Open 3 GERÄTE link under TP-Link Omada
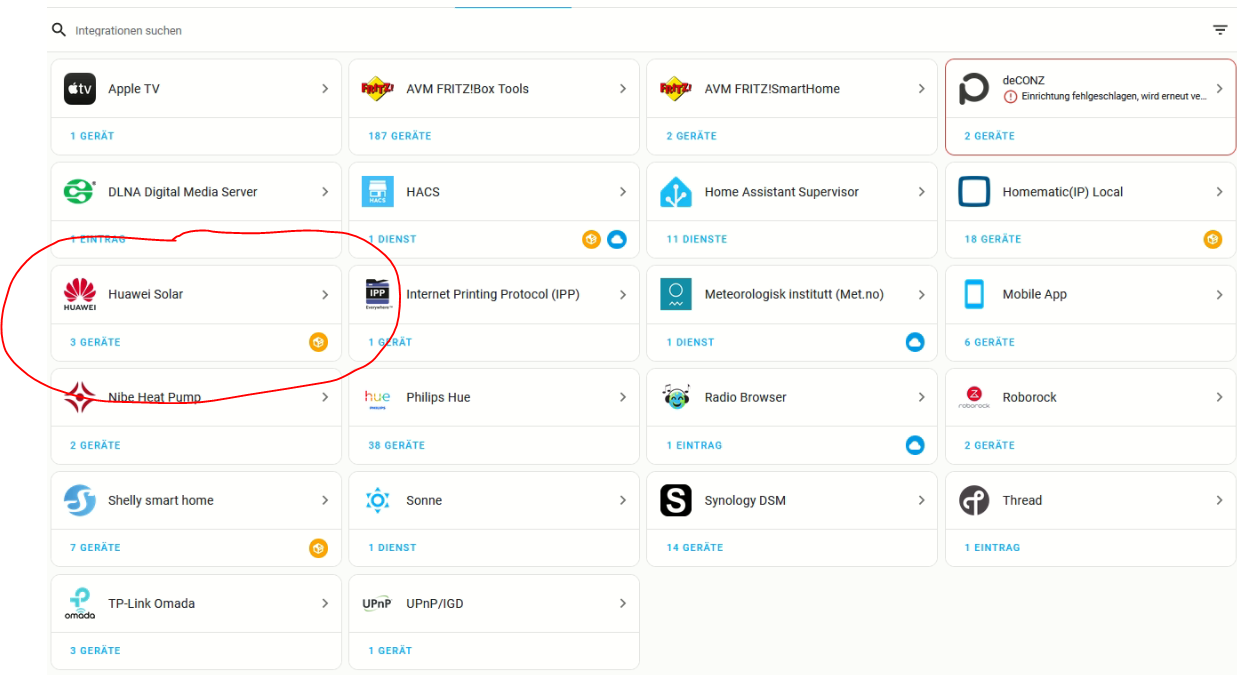The image size is (1237, 675). 95,651
